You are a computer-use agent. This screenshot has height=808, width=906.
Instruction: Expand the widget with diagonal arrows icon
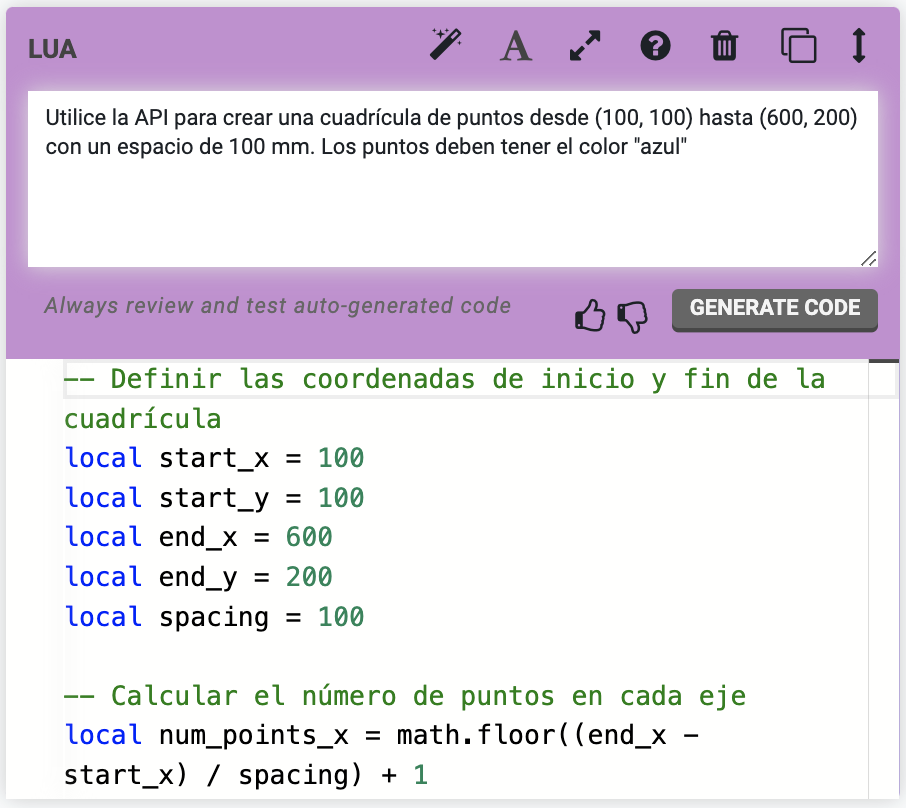click(585, 46)
